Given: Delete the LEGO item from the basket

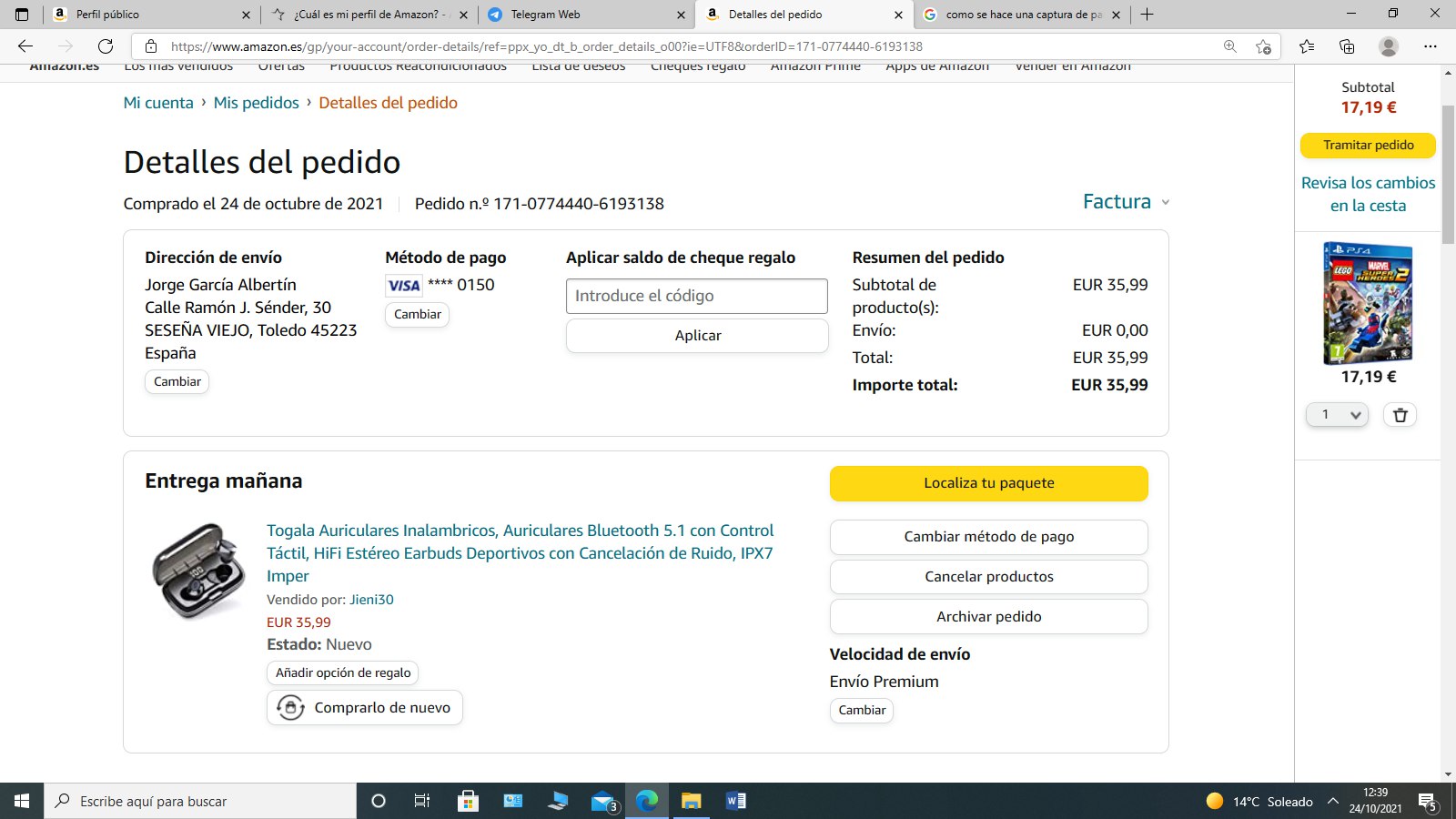Looking at the screenshot, I should 1400,415.
